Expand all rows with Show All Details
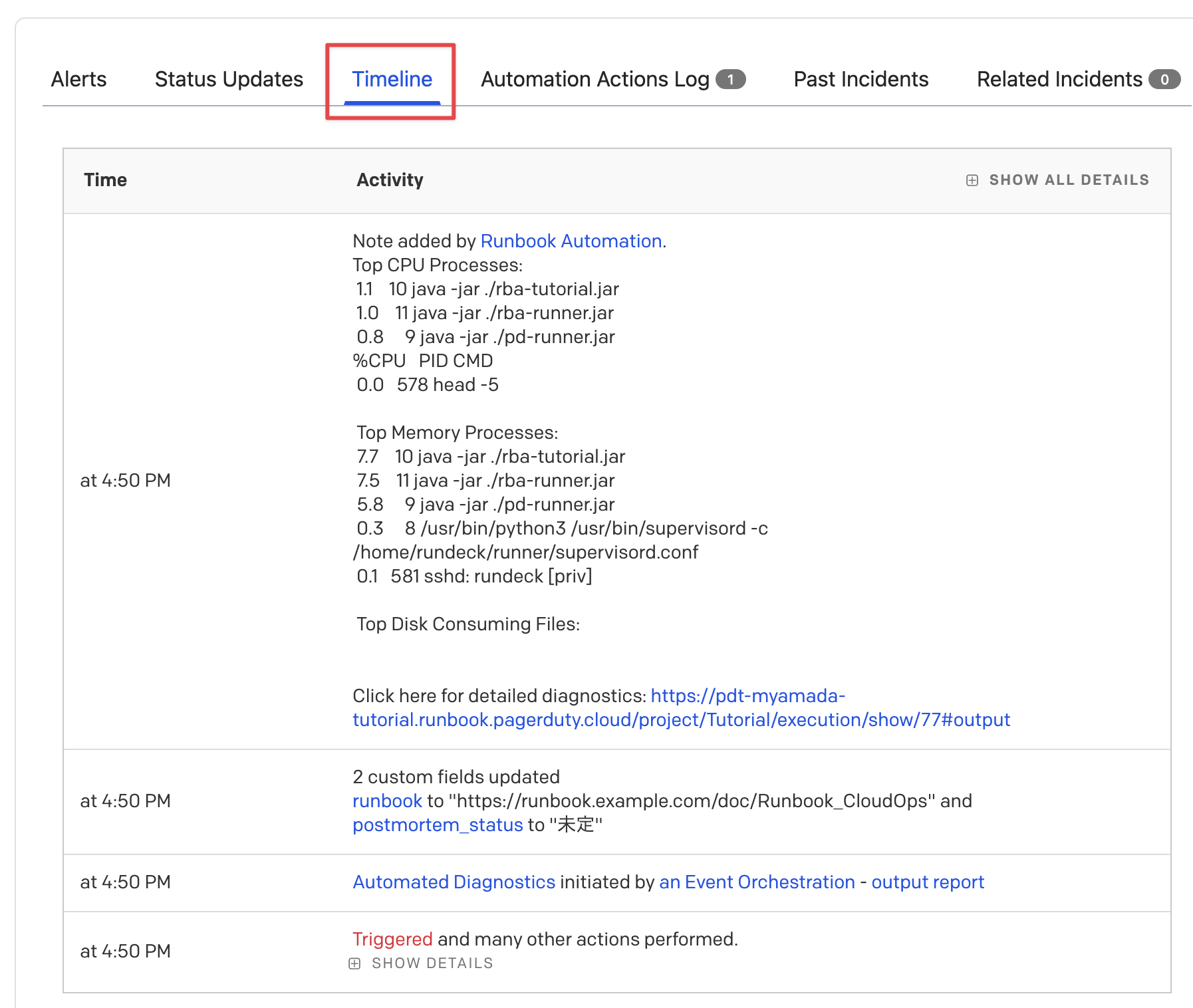 click(1057, 180)
